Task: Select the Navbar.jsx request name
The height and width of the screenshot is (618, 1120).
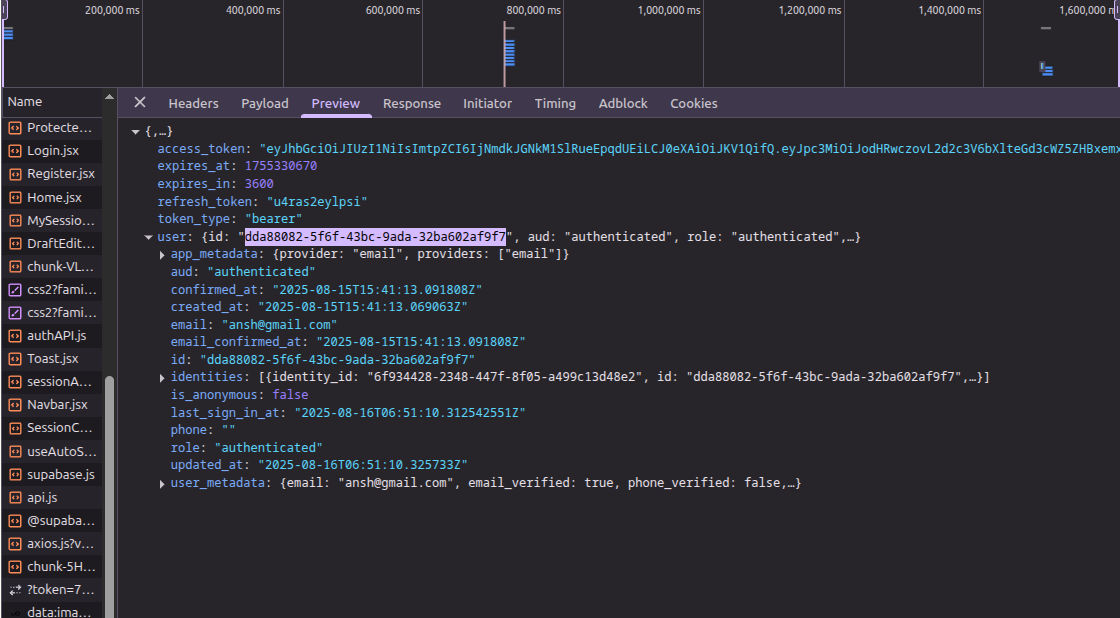Action: [57, 404]
